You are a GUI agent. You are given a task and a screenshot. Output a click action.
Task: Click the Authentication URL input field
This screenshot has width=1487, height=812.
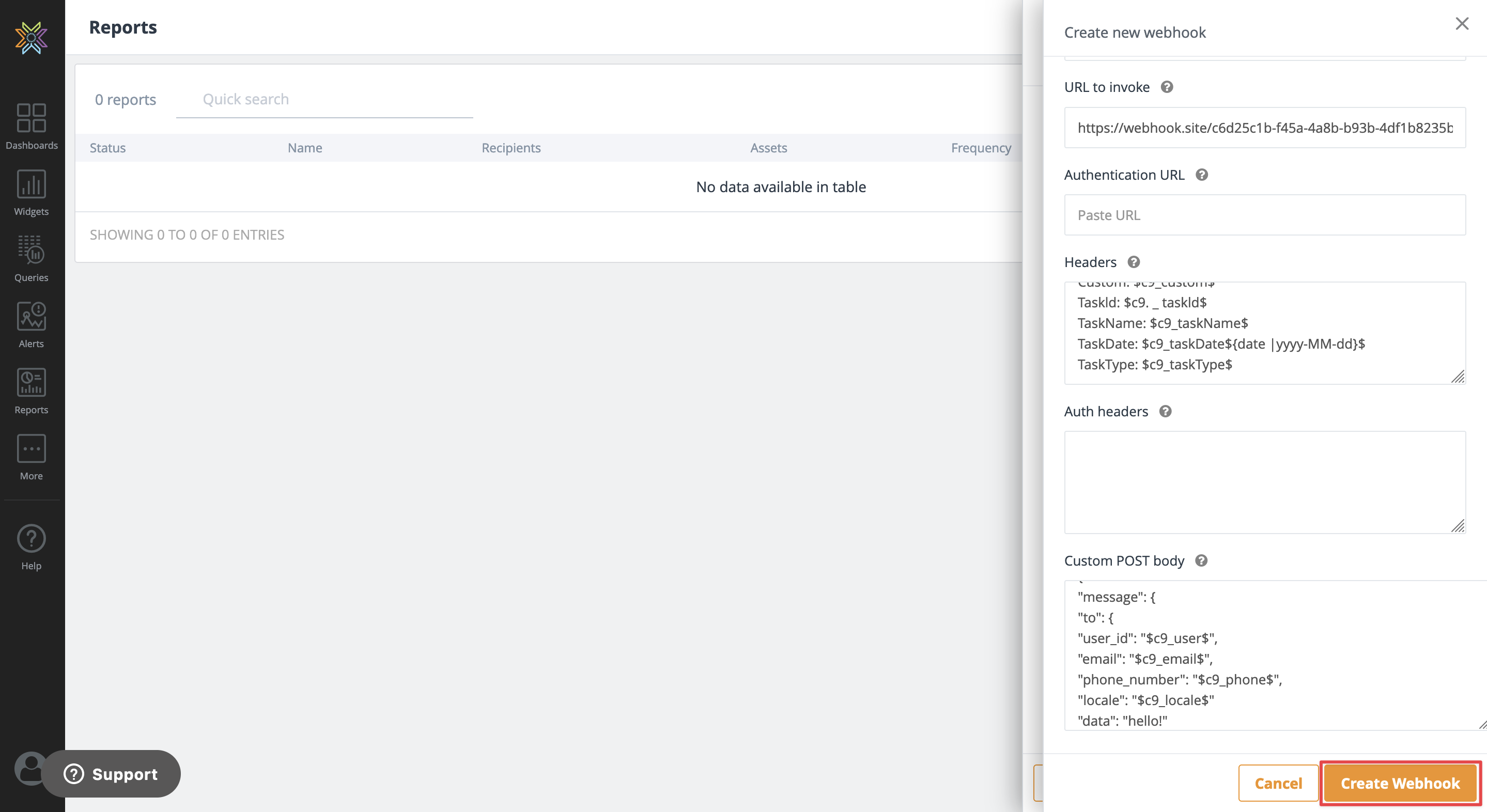[1264, 215]
